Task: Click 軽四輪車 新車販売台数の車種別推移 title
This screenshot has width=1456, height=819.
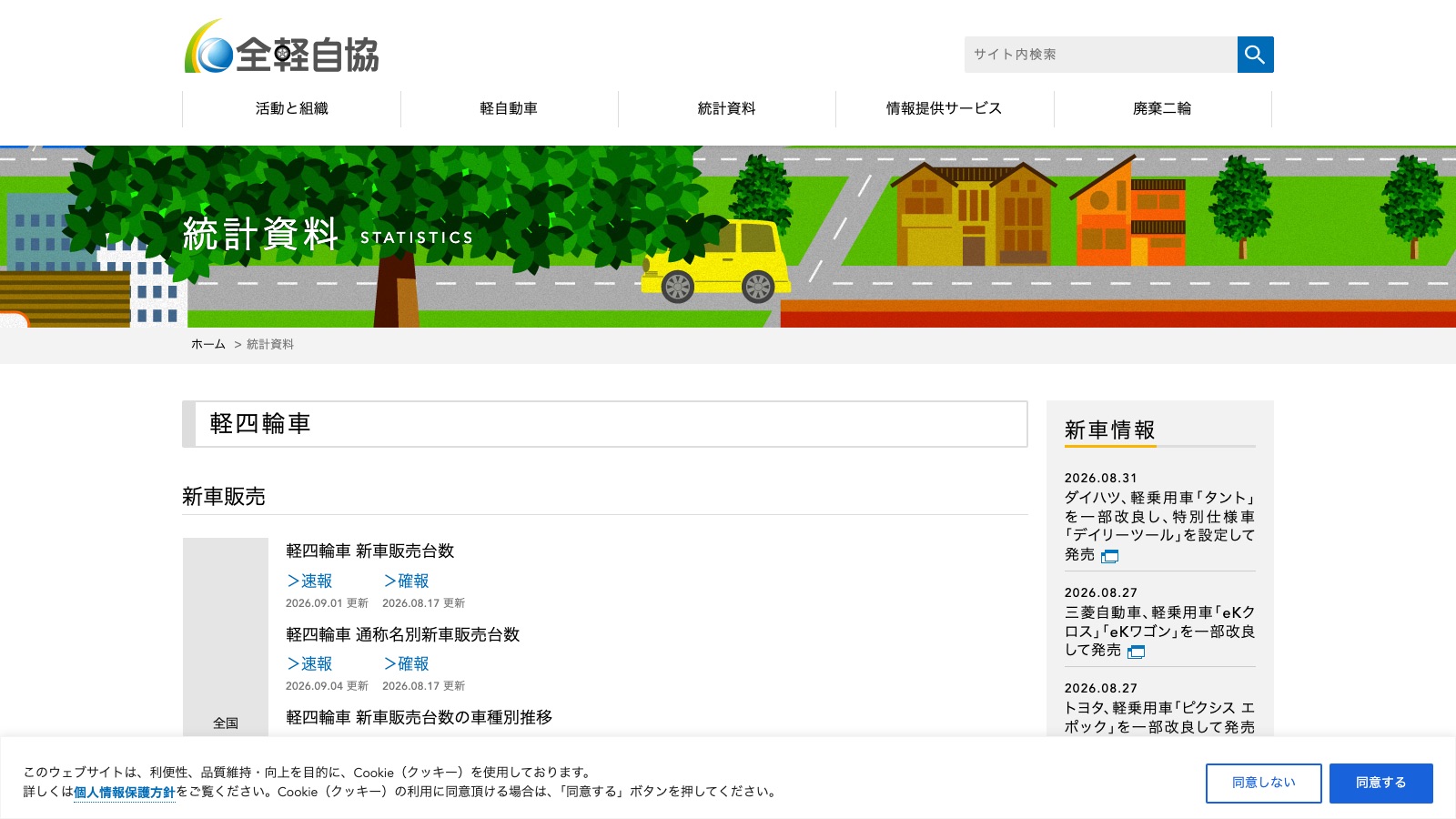Action: (x=419, y=717)
